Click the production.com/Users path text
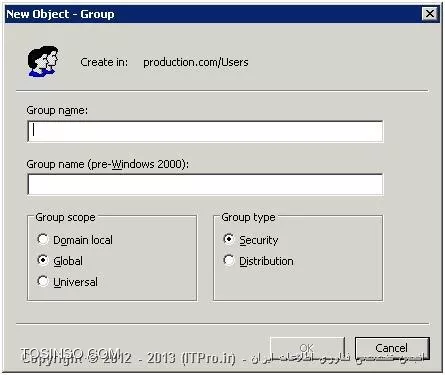This screenshot has height=375, width=445. [x=196, y=62]
